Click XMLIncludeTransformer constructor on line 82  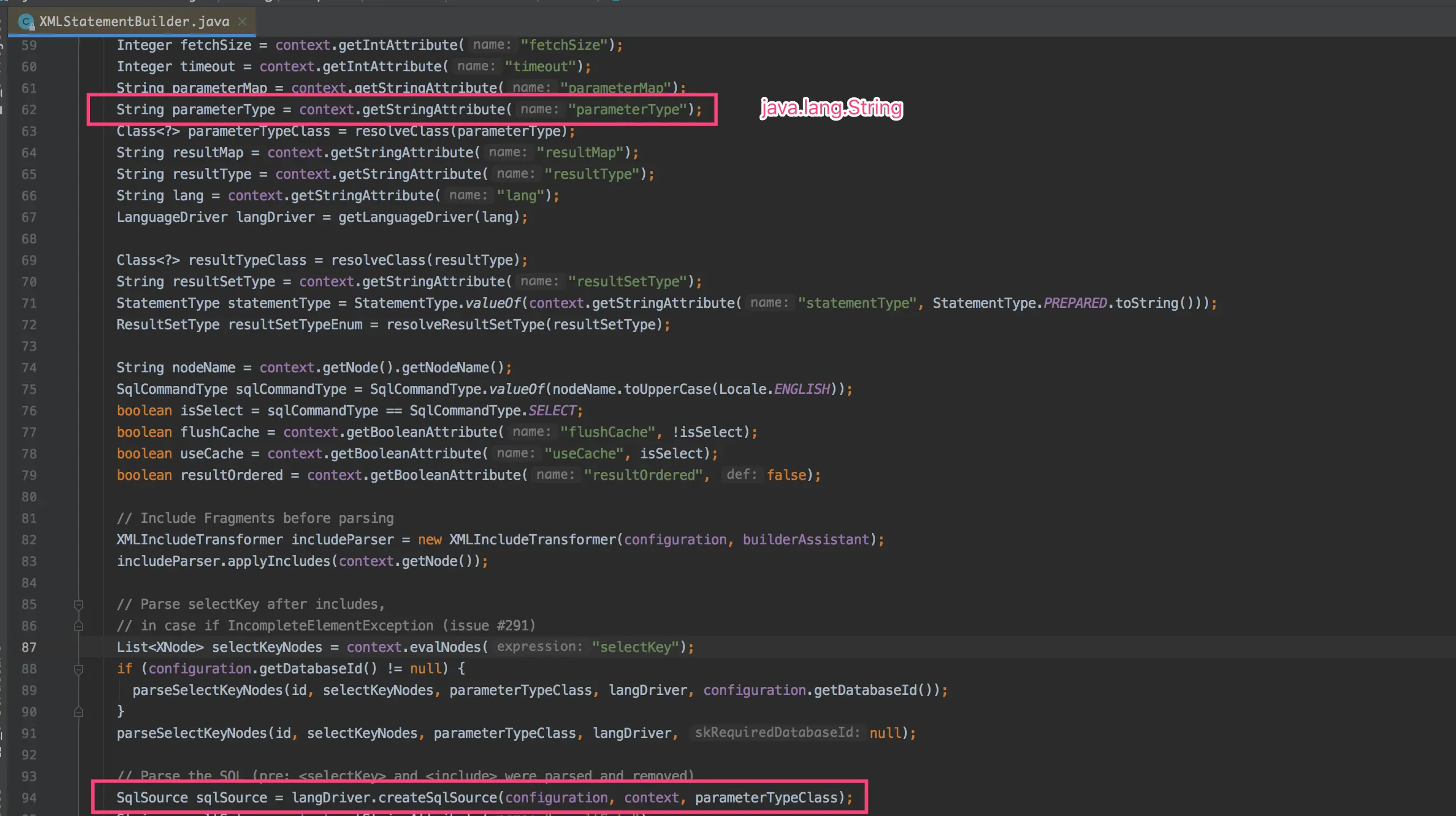tap(532, 540)
